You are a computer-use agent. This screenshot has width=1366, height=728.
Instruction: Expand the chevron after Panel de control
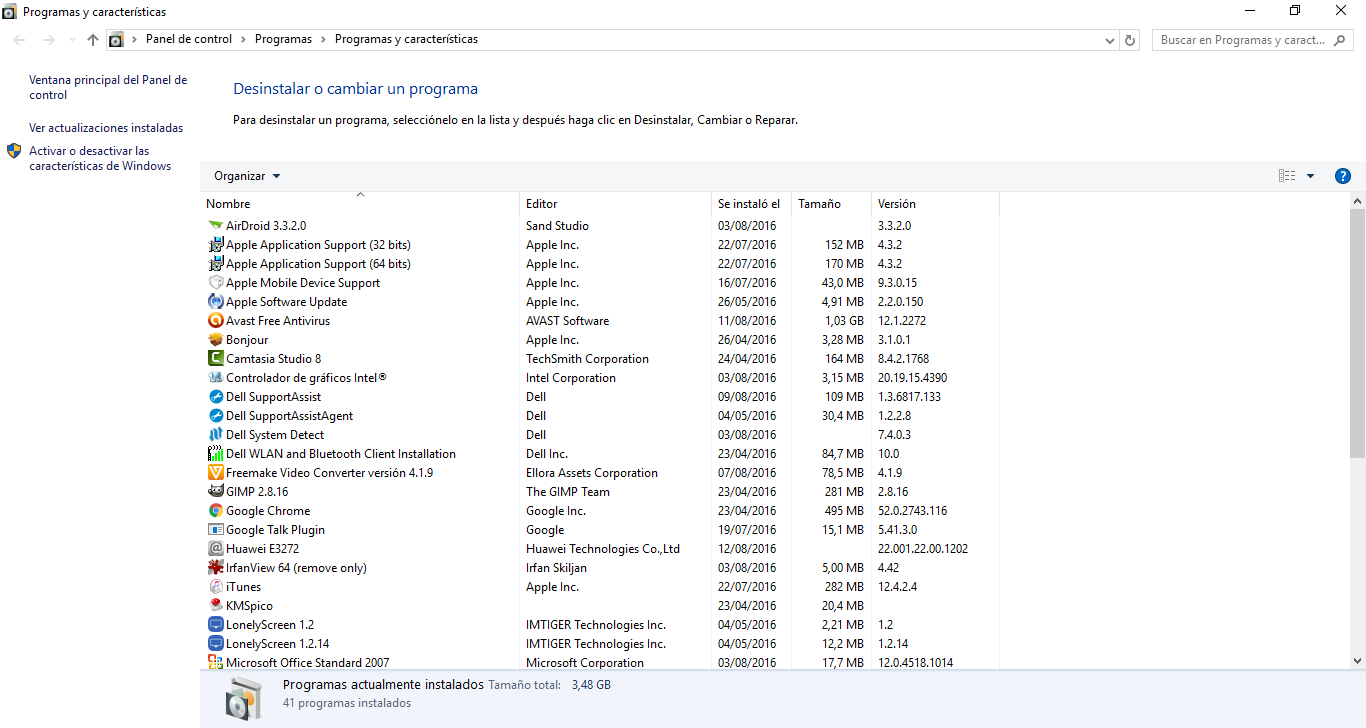tap(243, 40)
